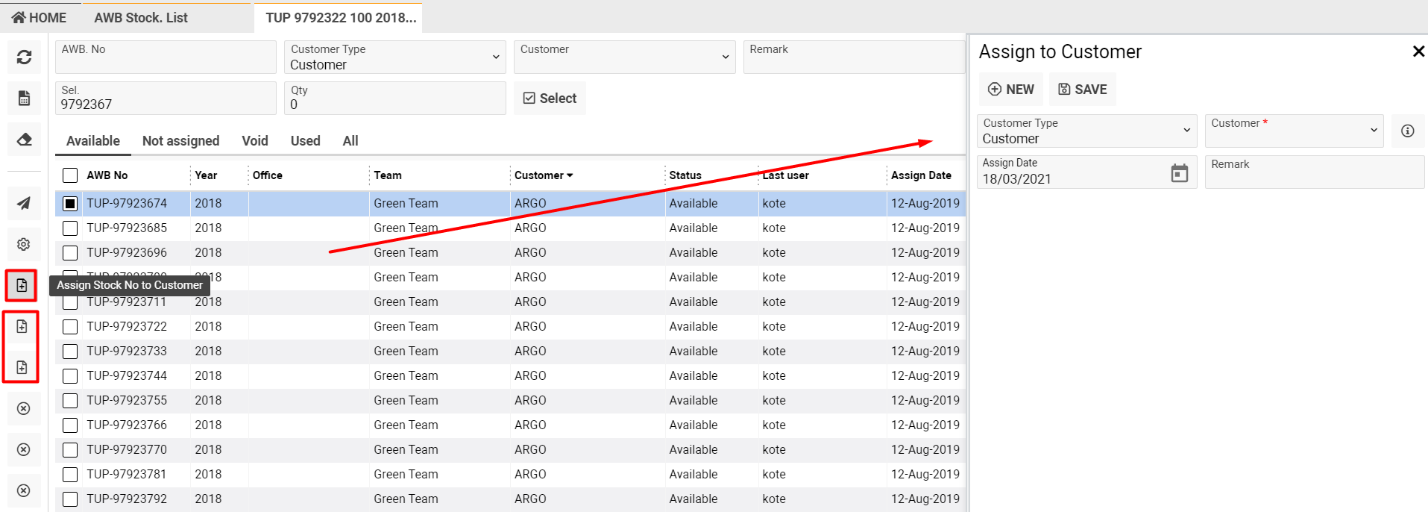Click the NEW button
The width and height of the screenshot is (1428, 512).
point(1011,89)
